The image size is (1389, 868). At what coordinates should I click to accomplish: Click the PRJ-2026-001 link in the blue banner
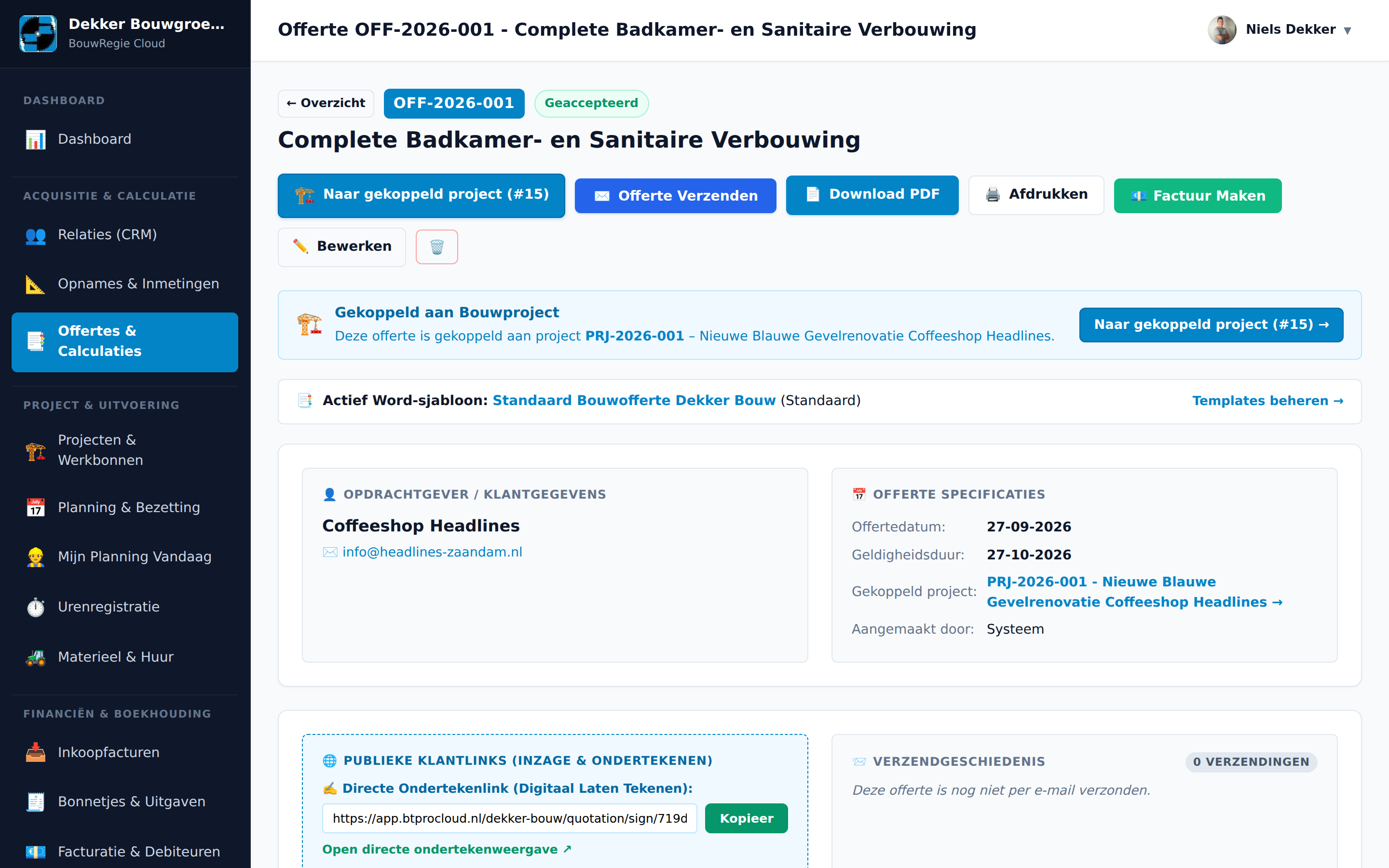coord(634,337)
